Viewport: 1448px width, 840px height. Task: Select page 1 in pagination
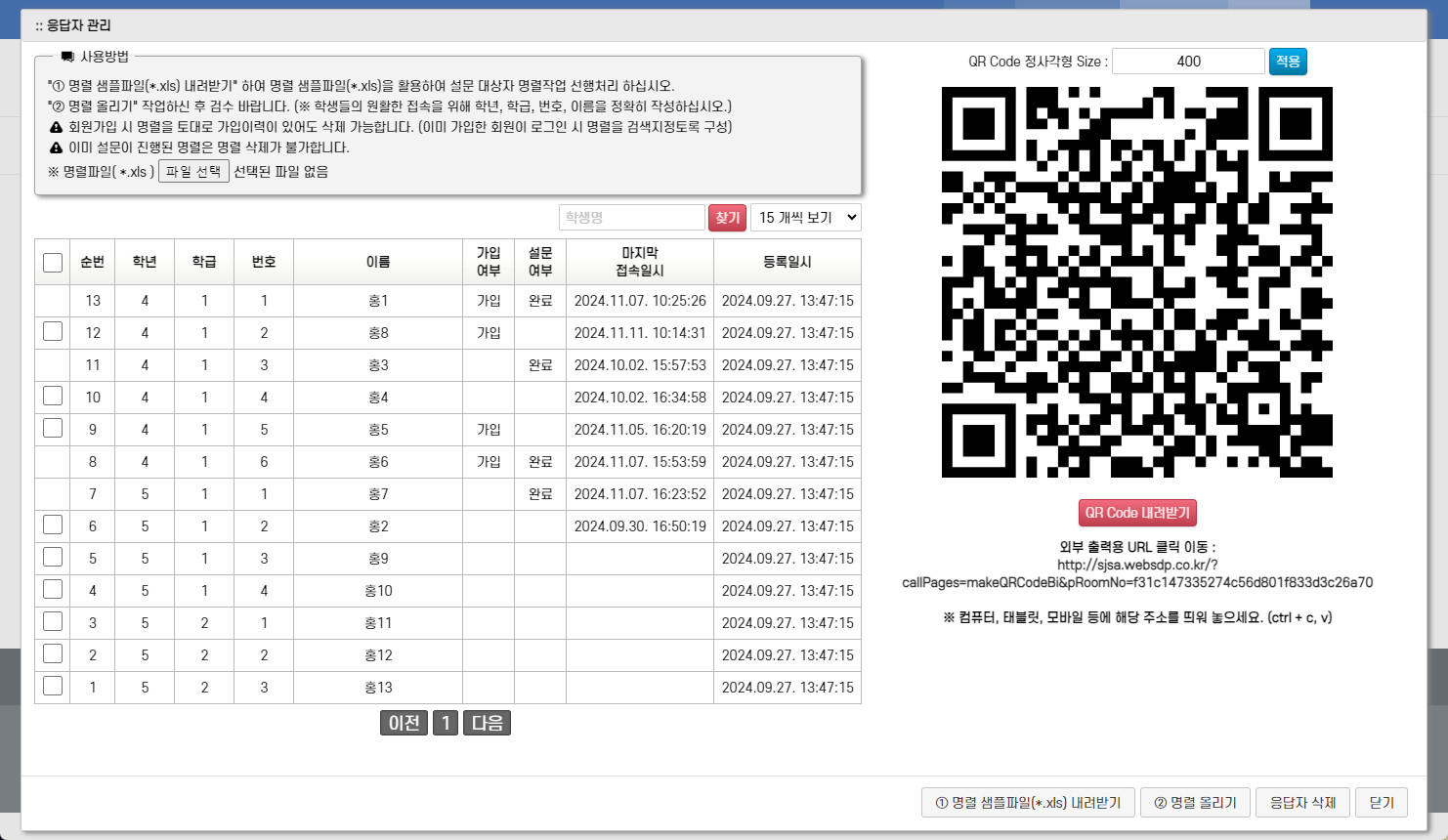point(446,723)
